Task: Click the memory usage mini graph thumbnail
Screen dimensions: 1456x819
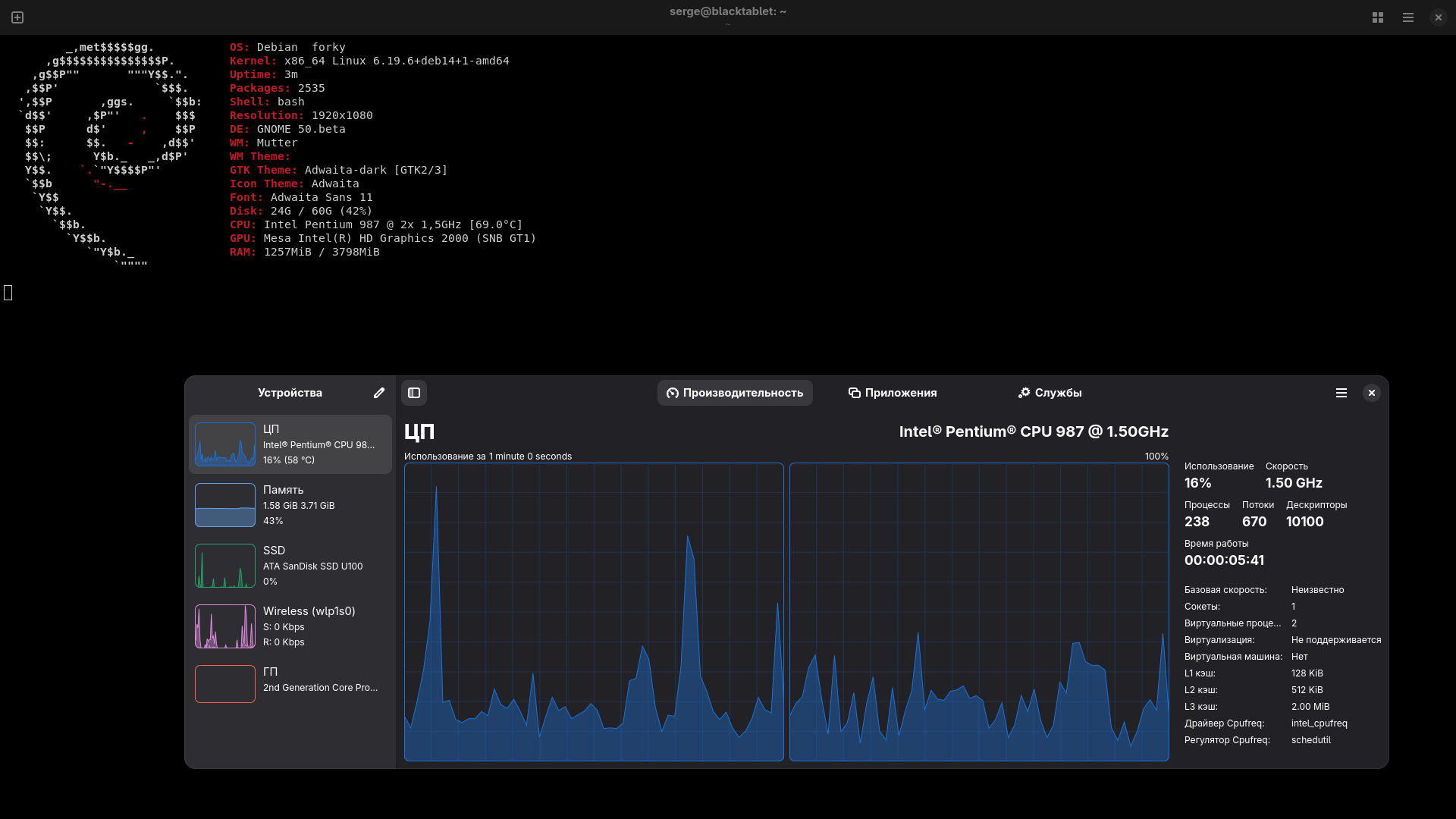Action: click(225, 505)
